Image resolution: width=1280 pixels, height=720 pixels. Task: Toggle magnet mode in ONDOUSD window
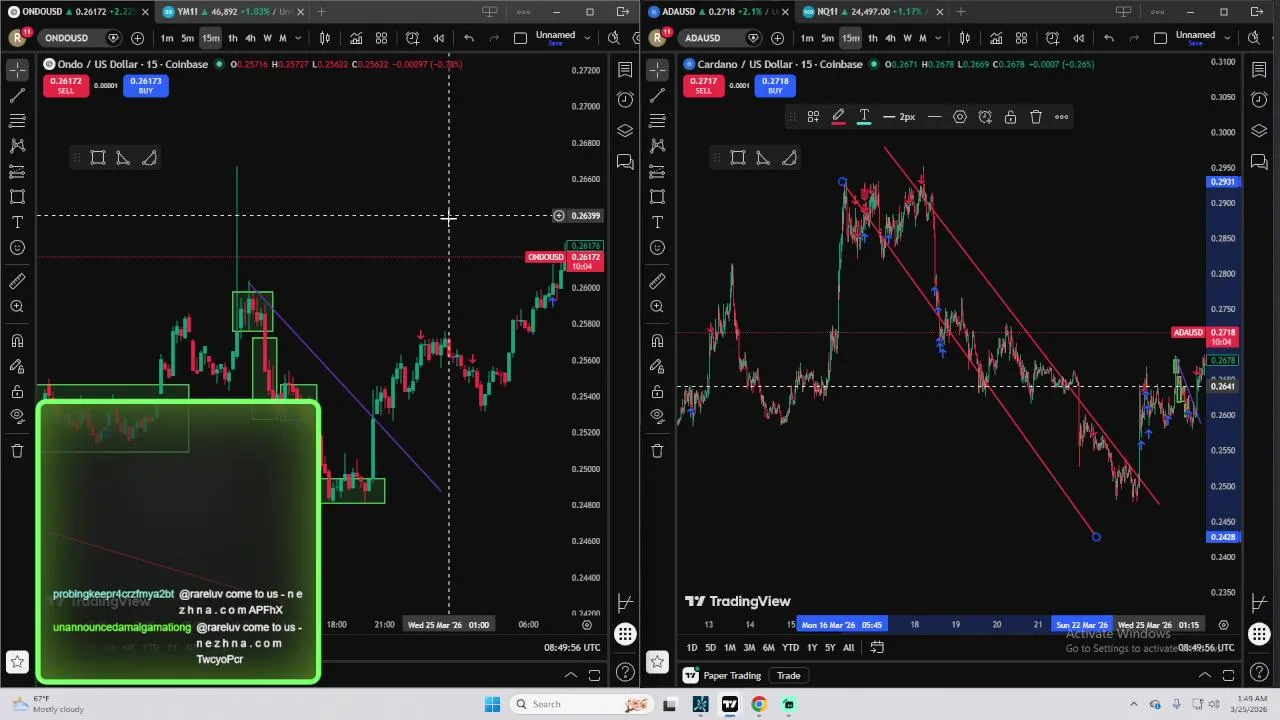17,341
